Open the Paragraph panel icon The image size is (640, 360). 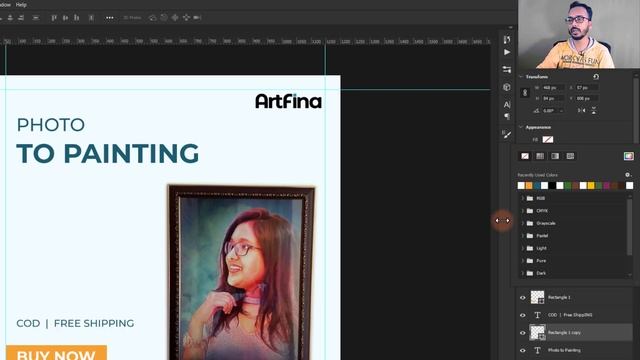click(507, 117)
